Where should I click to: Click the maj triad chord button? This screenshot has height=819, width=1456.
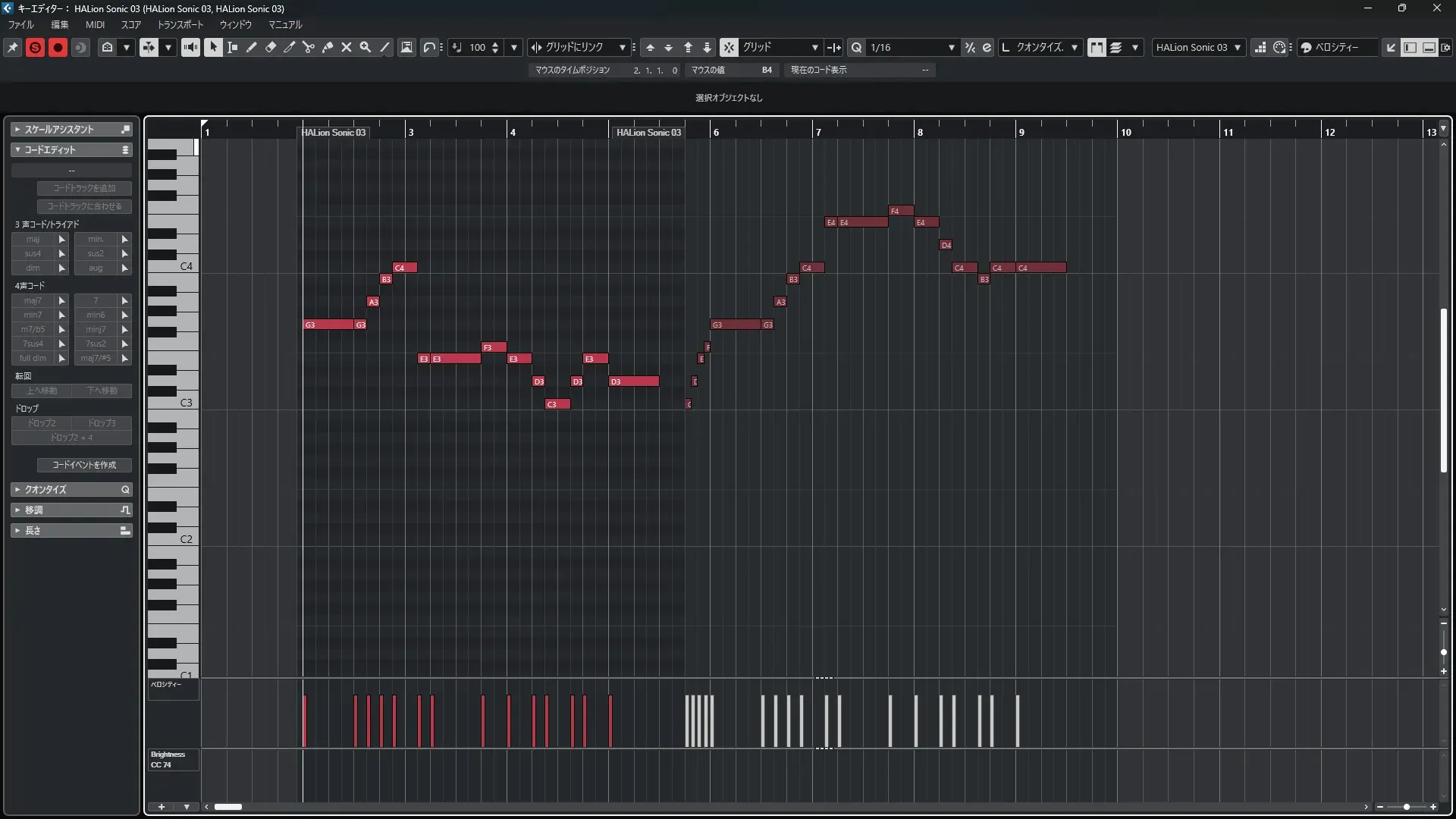33,240
